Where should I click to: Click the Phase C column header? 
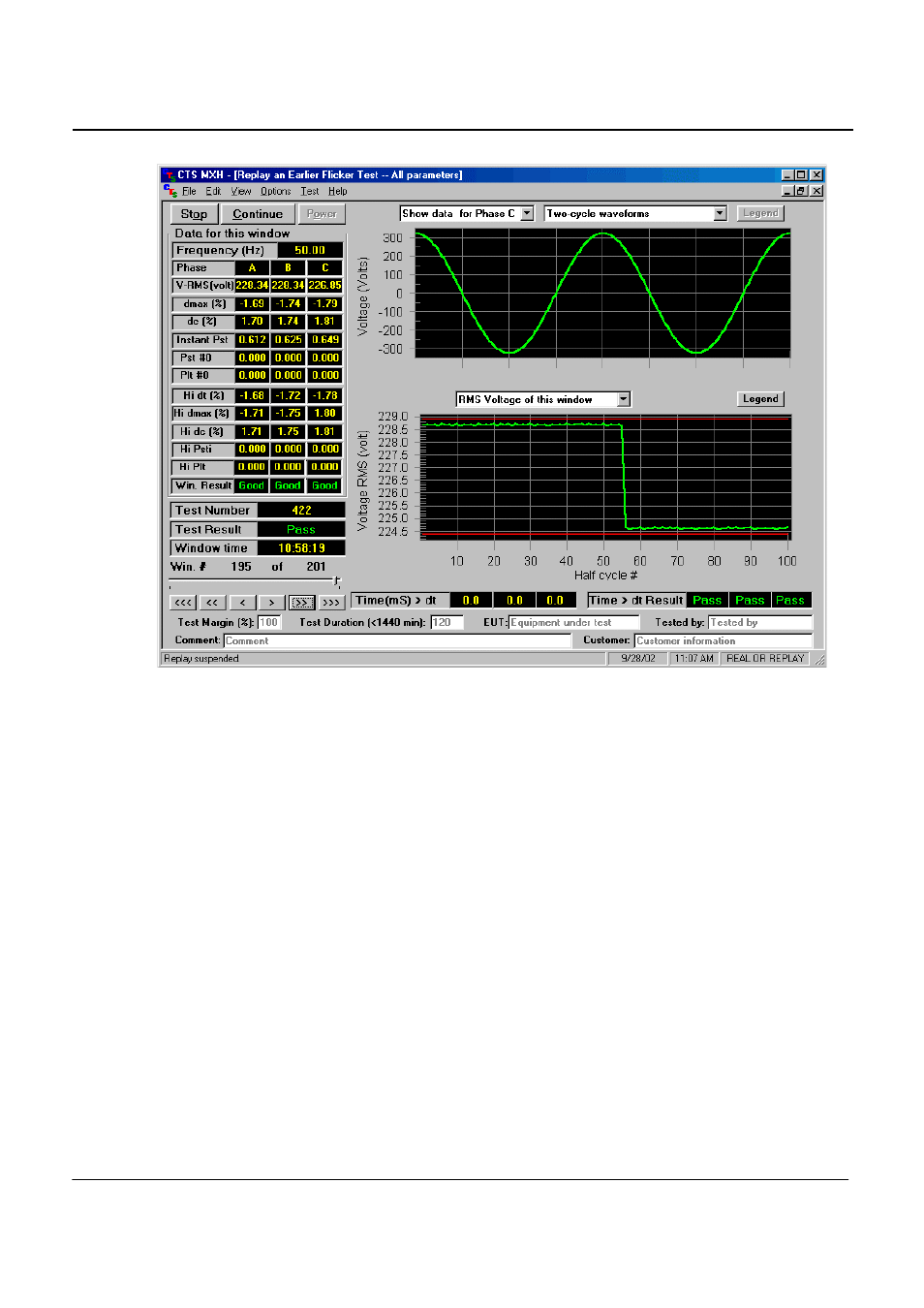click(325, 268)
